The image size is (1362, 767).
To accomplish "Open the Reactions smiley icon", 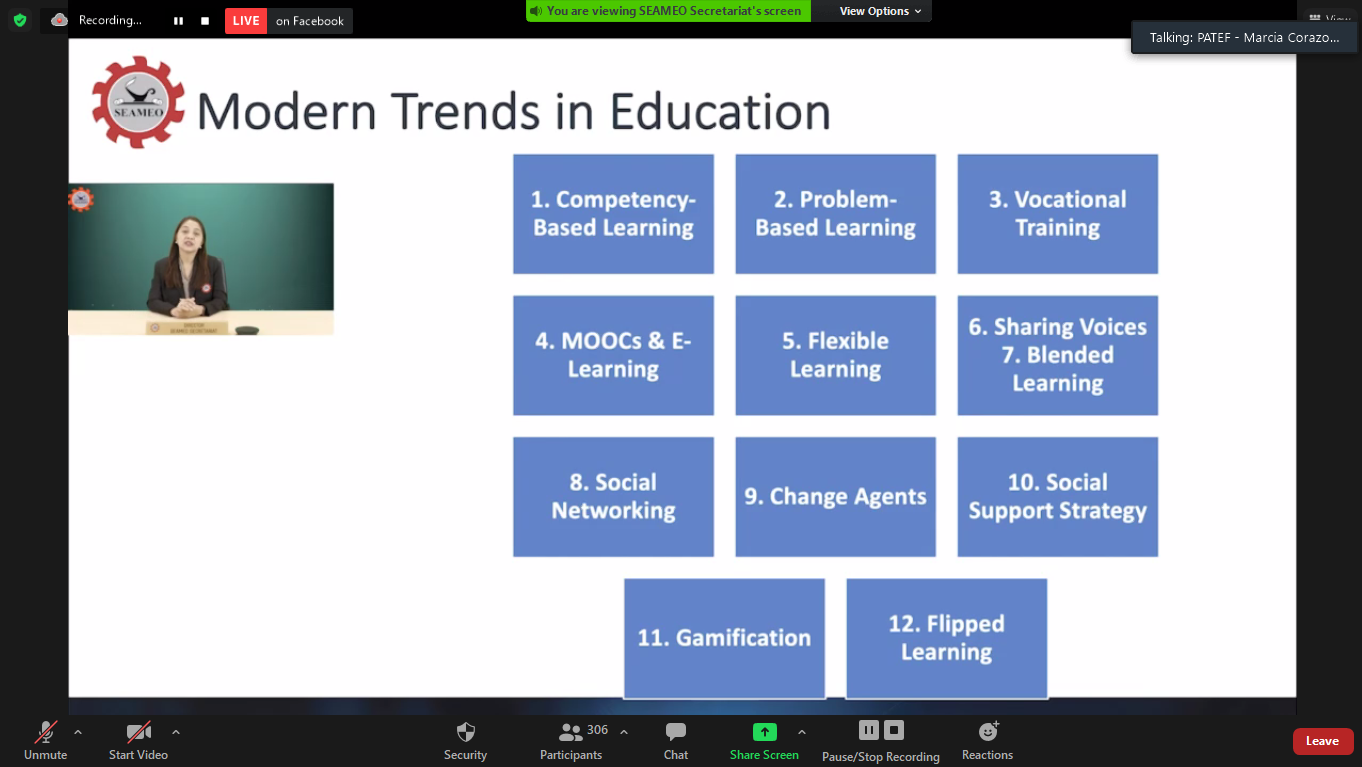I will click(988, 732).
